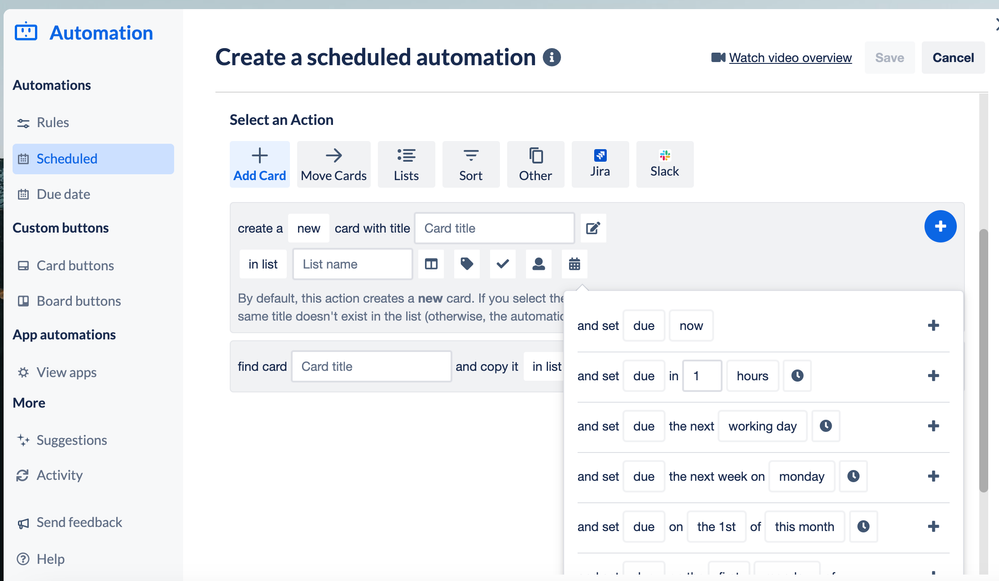Open the Jira actions tab
The height and width of the screenshot is (581, 999).
pos(600,164)
